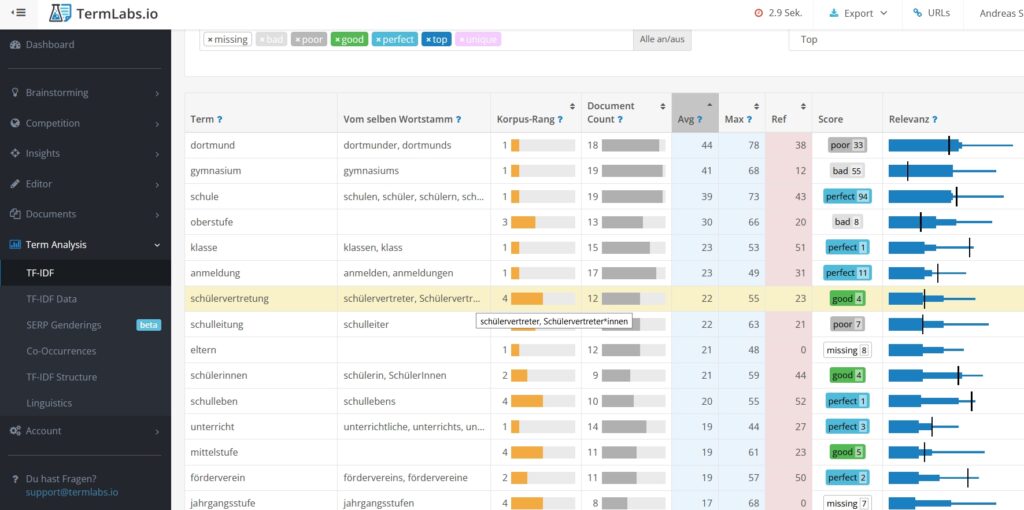
Task: Click help icon next to Relevanz header
Action: pyautogui.click(x=935, y=120)
